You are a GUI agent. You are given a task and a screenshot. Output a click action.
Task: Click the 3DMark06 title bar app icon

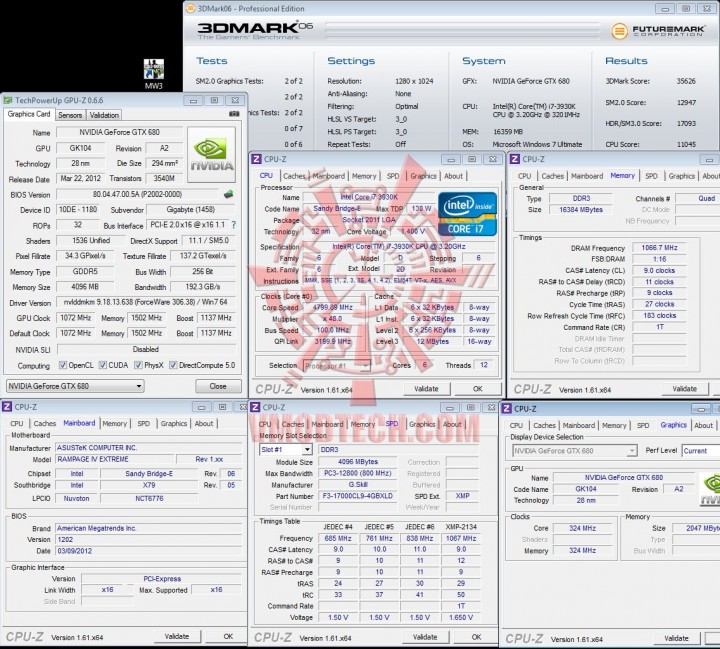(191, 8)
